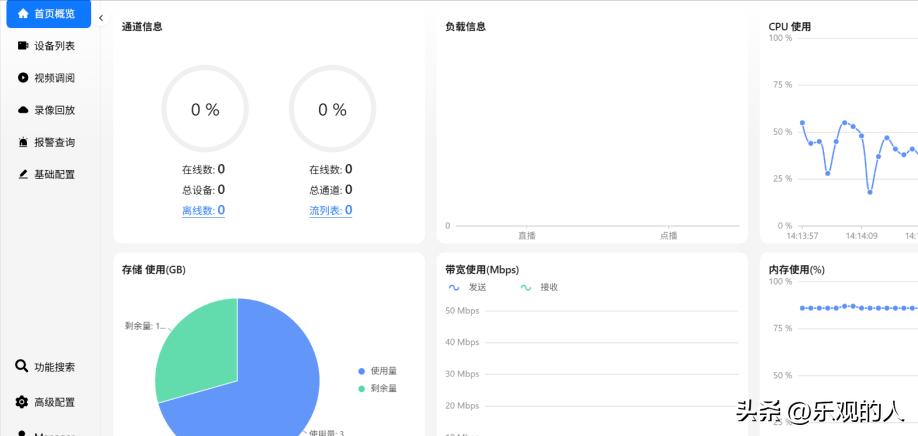Screen dimensions: 918x436
Task: Click the first device 0 % ring gauge
Action: [x=205, y=109]
